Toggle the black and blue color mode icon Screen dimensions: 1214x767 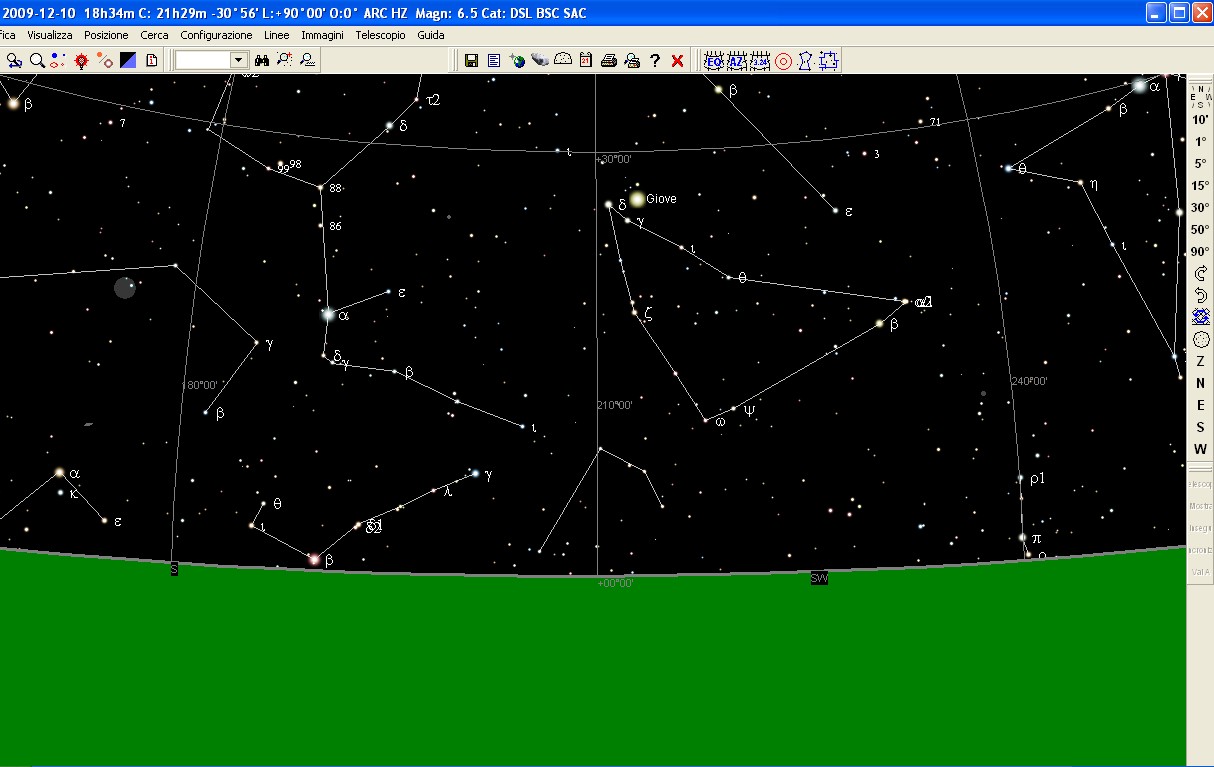[128, 61]
